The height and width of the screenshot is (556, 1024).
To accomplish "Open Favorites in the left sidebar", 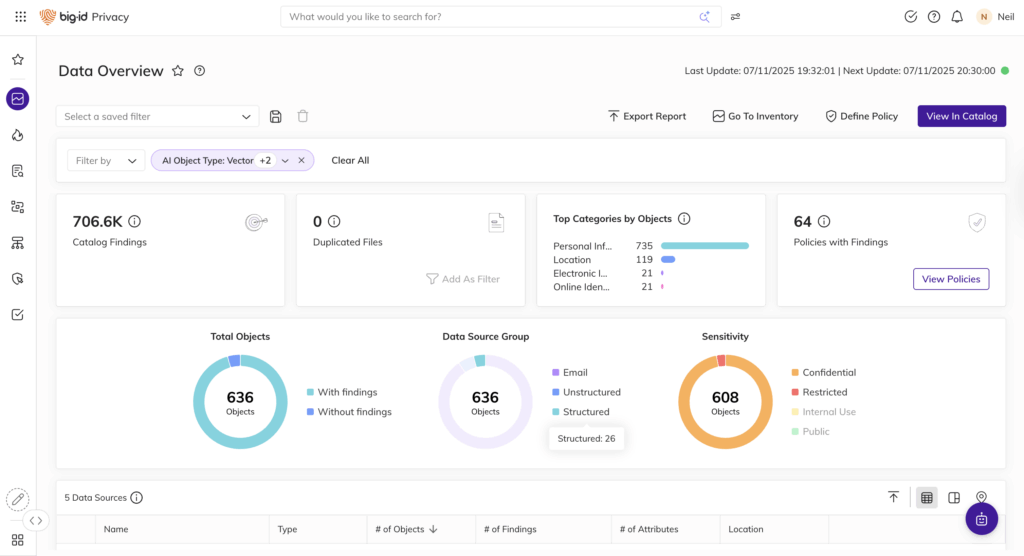I will (x=18, y=60).
